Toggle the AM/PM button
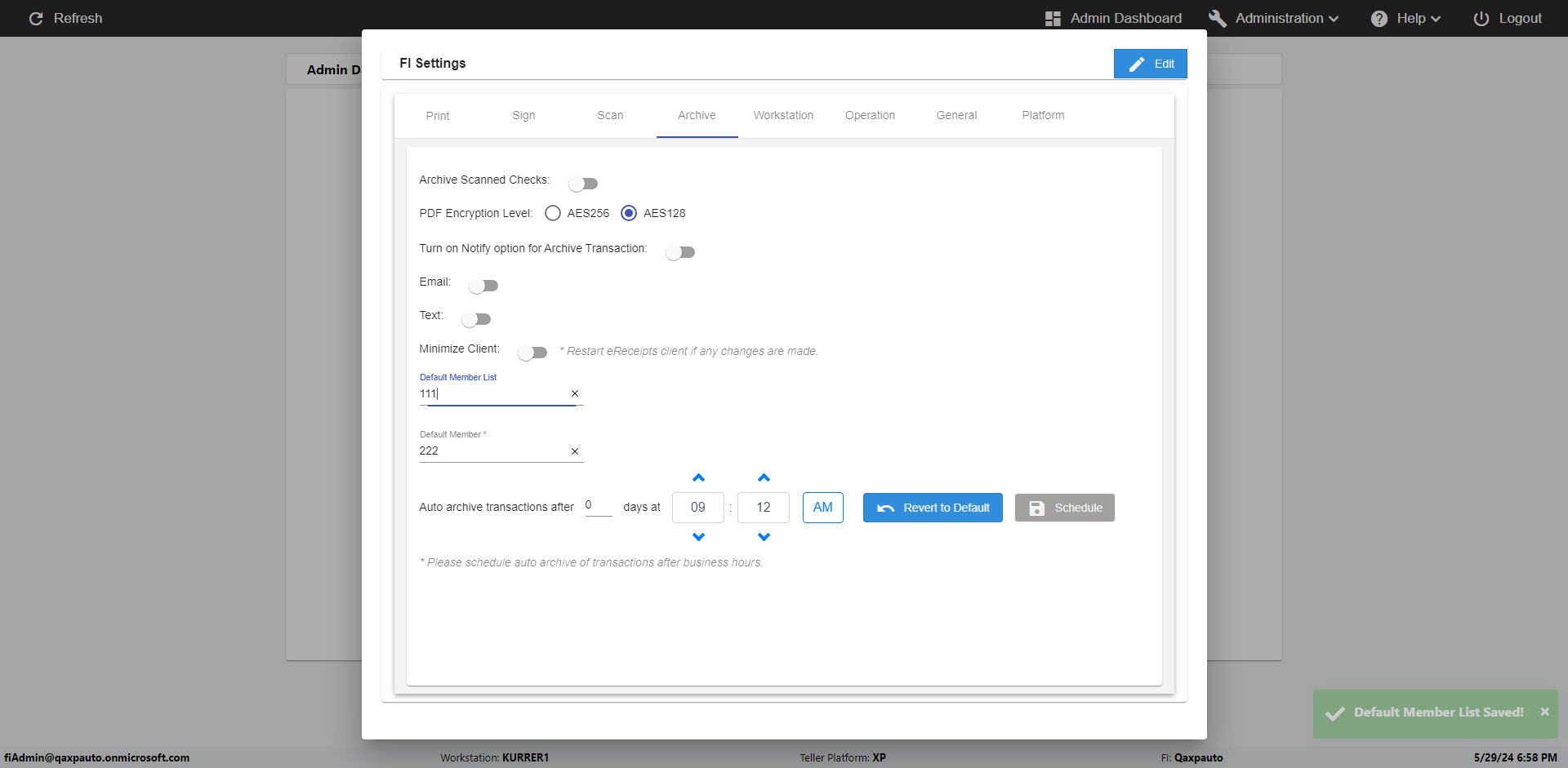Screen dimensions: 1568x768 [823, 508]
